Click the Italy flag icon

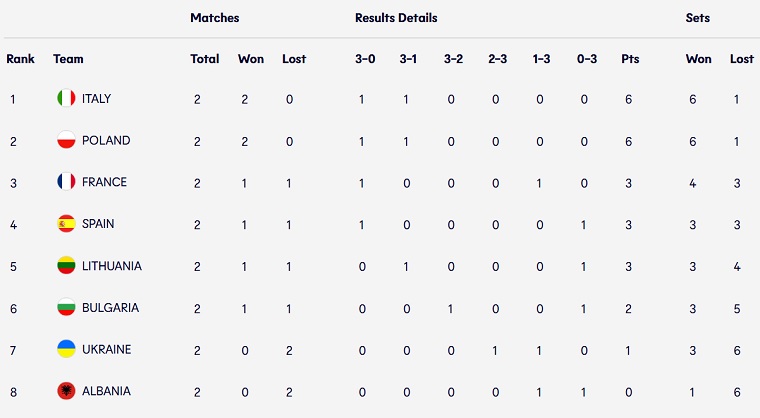(x=66, y=98)
